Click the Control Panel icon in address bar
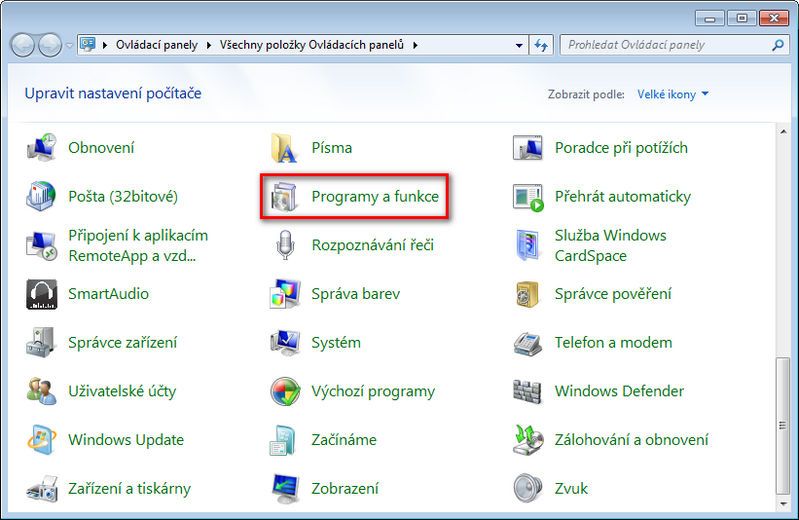Image resolution: width=799 pixels, height=520 pixels. [x=88, y=45]
